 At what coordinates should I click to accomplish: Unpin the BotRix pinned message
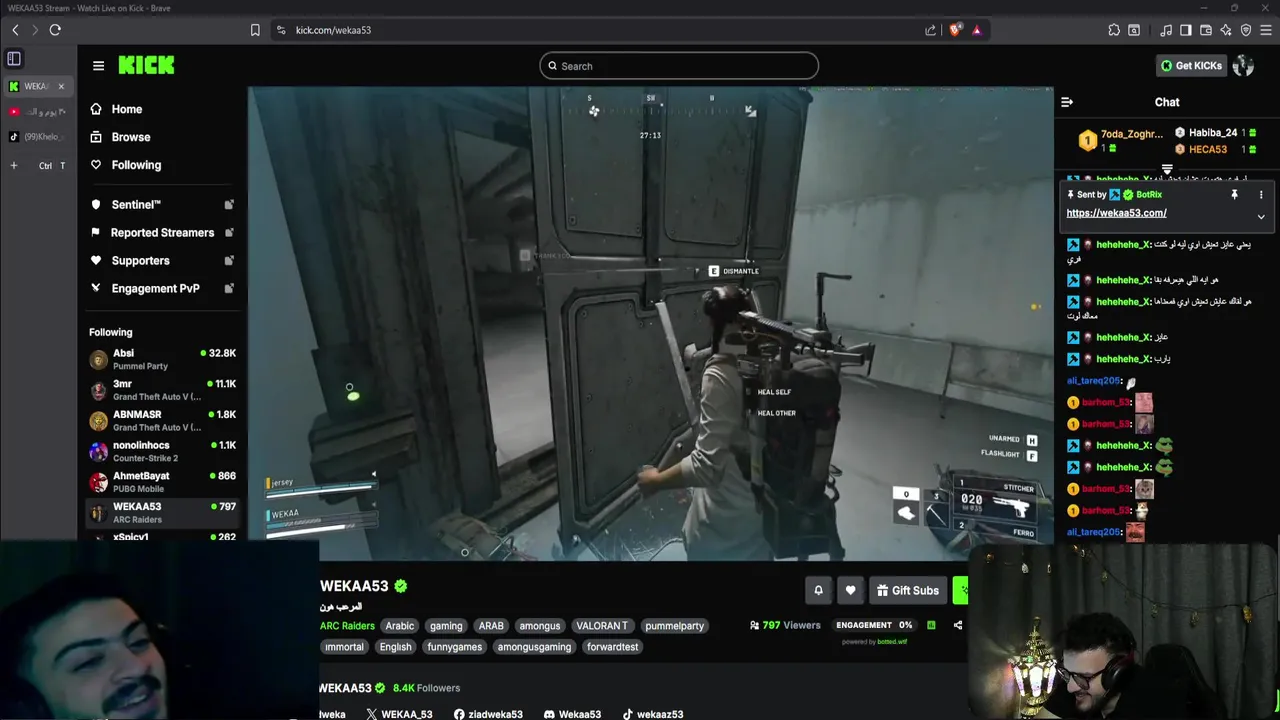click(1234, 195)
